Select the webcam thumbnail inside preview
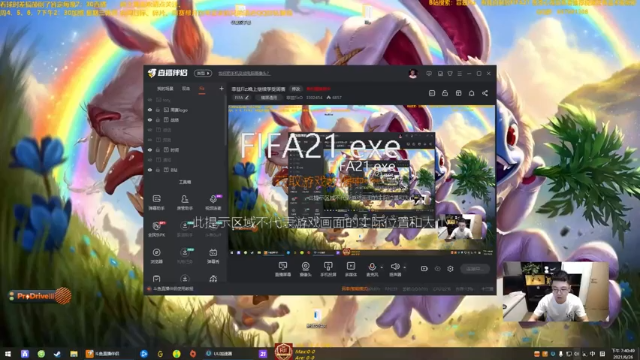This screenshot has width=640, height=360. (x=460, y=227)
